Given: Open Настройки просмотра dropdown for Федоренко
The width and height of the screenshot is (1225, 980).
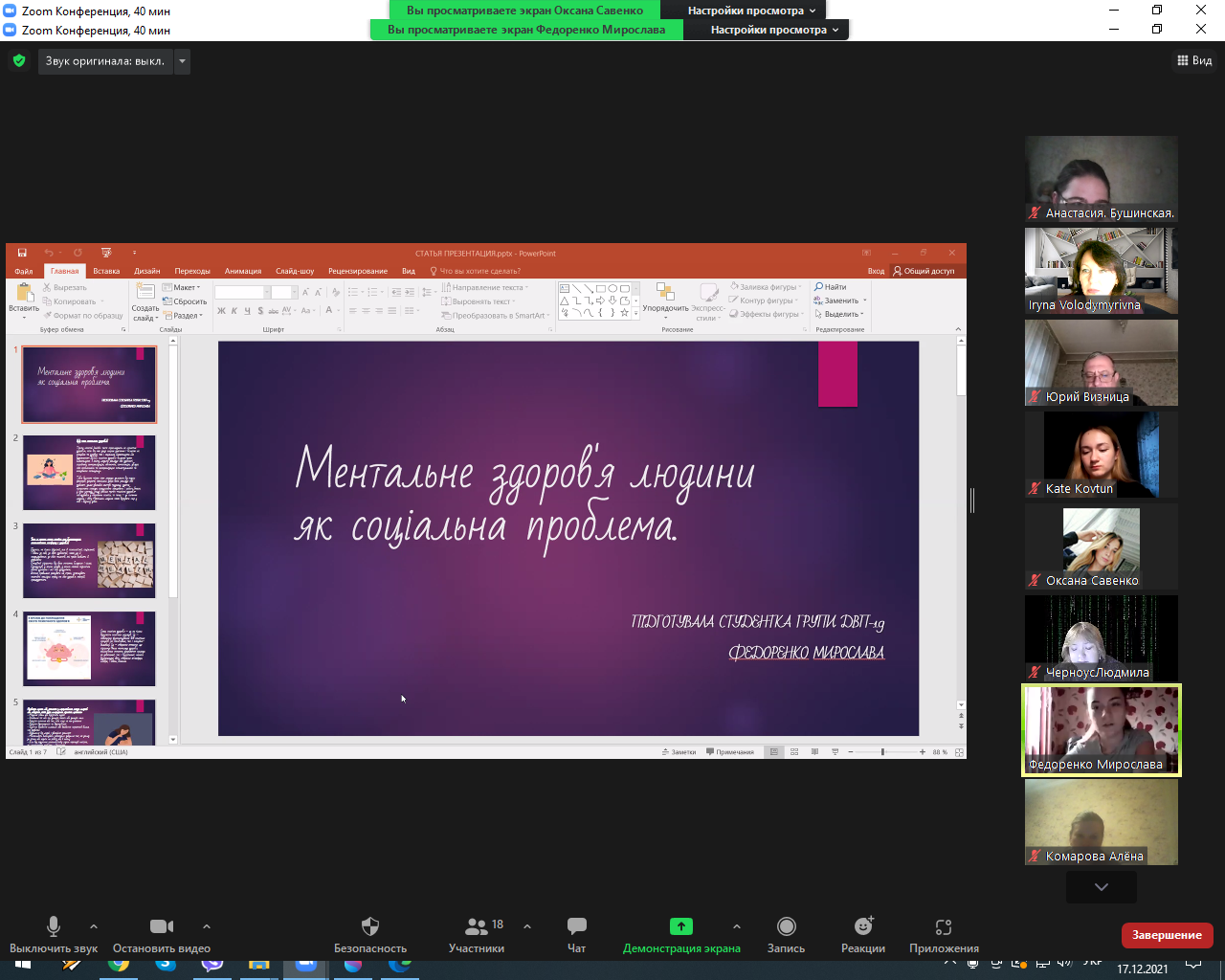Looking at the screenshot, I should (x=774, y=30).
